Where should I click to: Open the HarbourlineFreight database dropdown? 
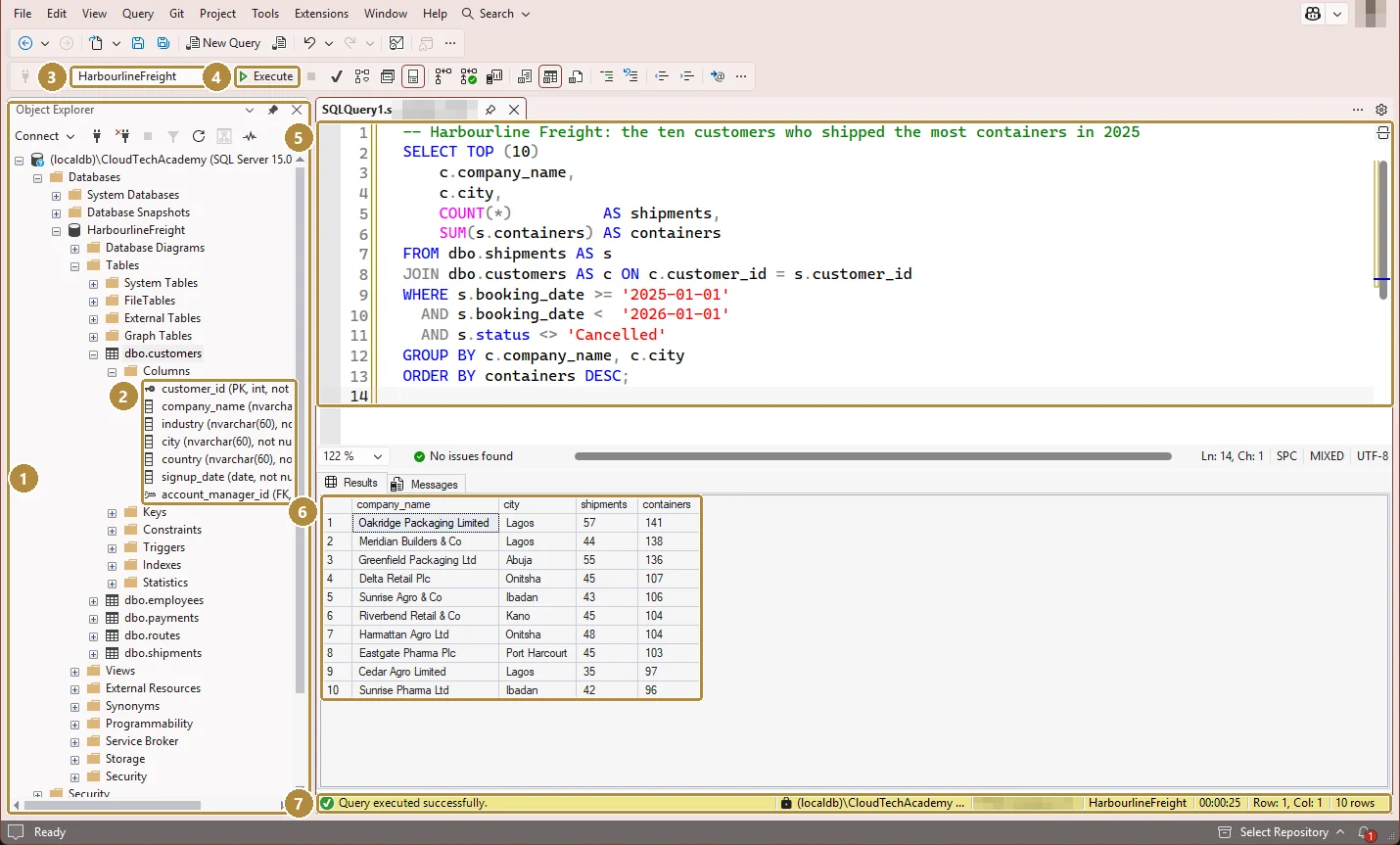coord(136,76)
